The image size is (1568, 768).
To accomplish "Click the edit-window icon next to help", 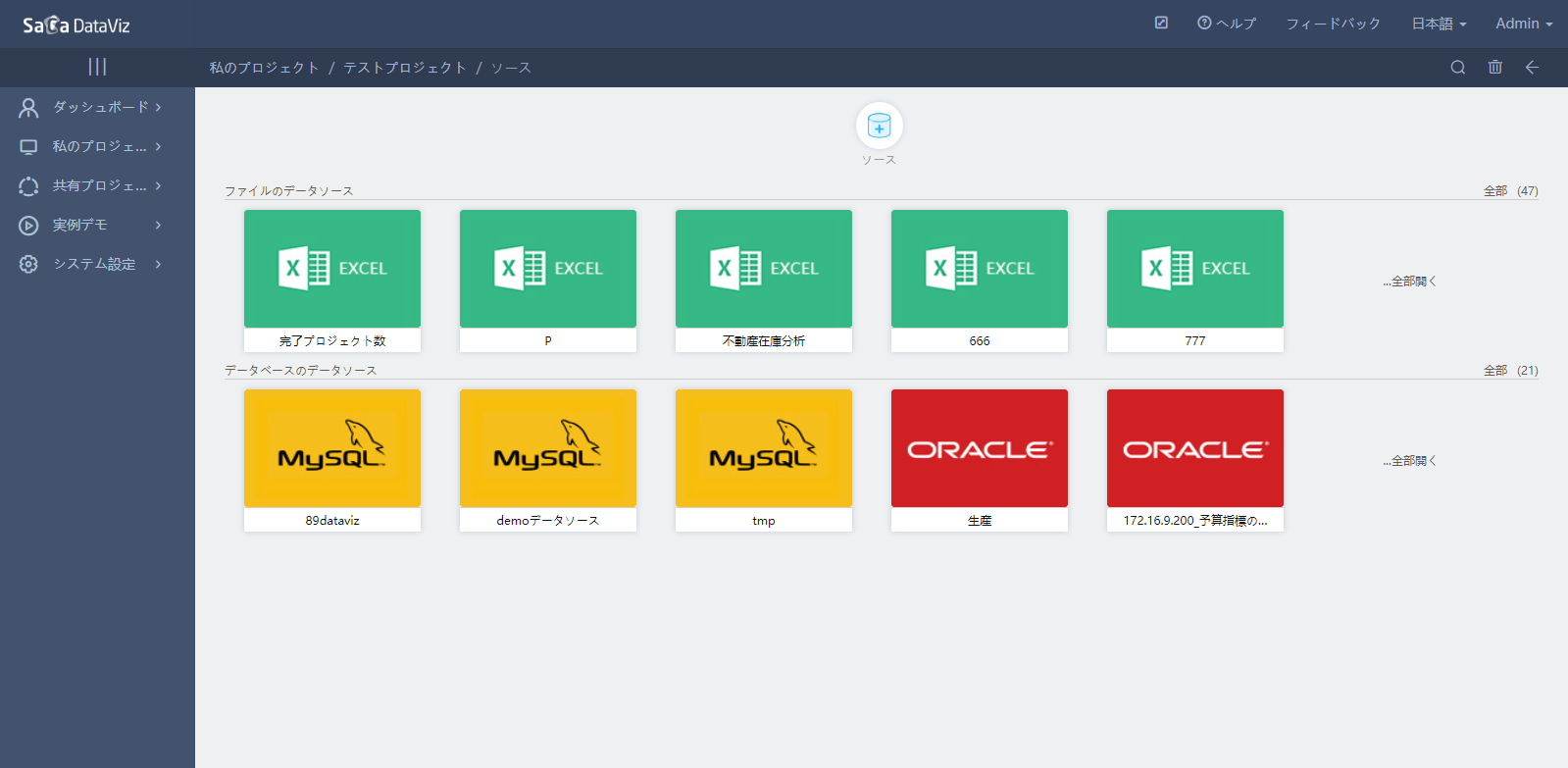I will point(1161,23).
